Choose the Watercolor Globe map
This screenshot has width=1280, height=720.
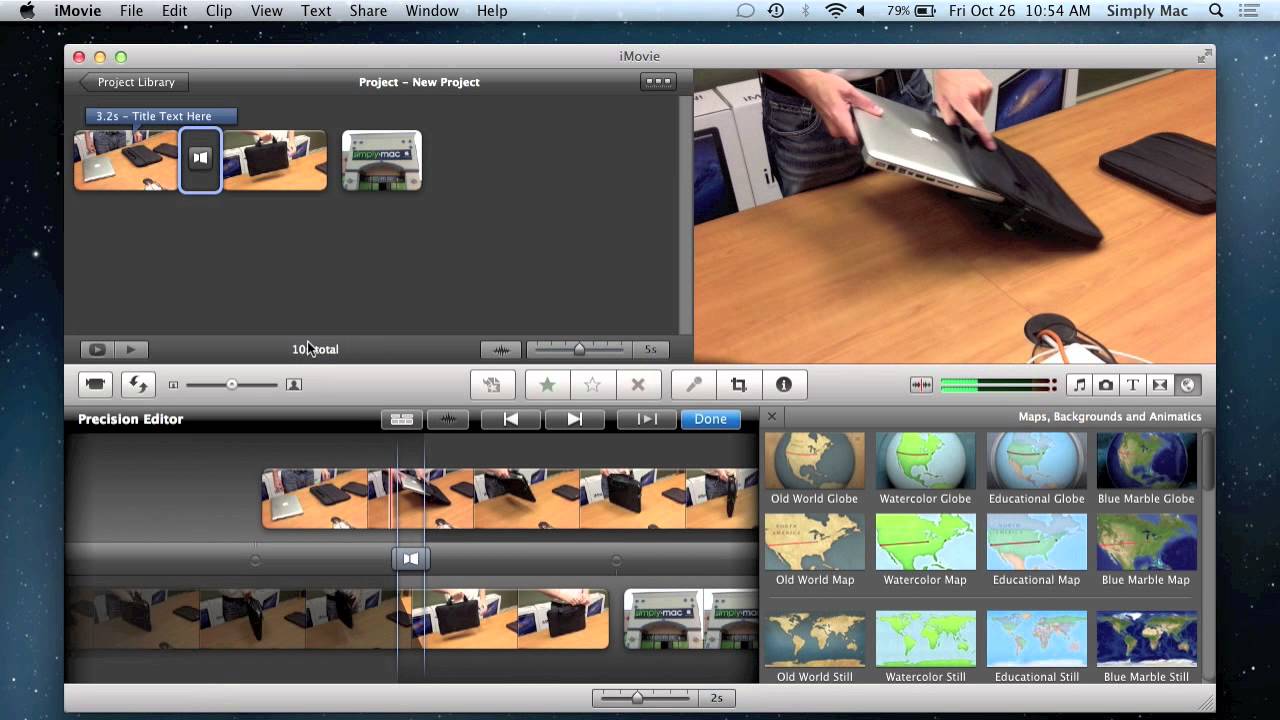(925, 461)
